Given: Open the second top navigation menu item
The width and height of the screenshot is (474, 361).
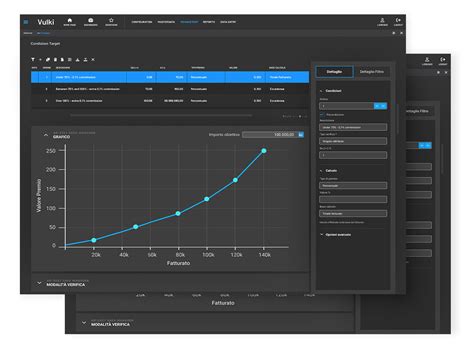Looking at the screenshot, I should point(166,22).
